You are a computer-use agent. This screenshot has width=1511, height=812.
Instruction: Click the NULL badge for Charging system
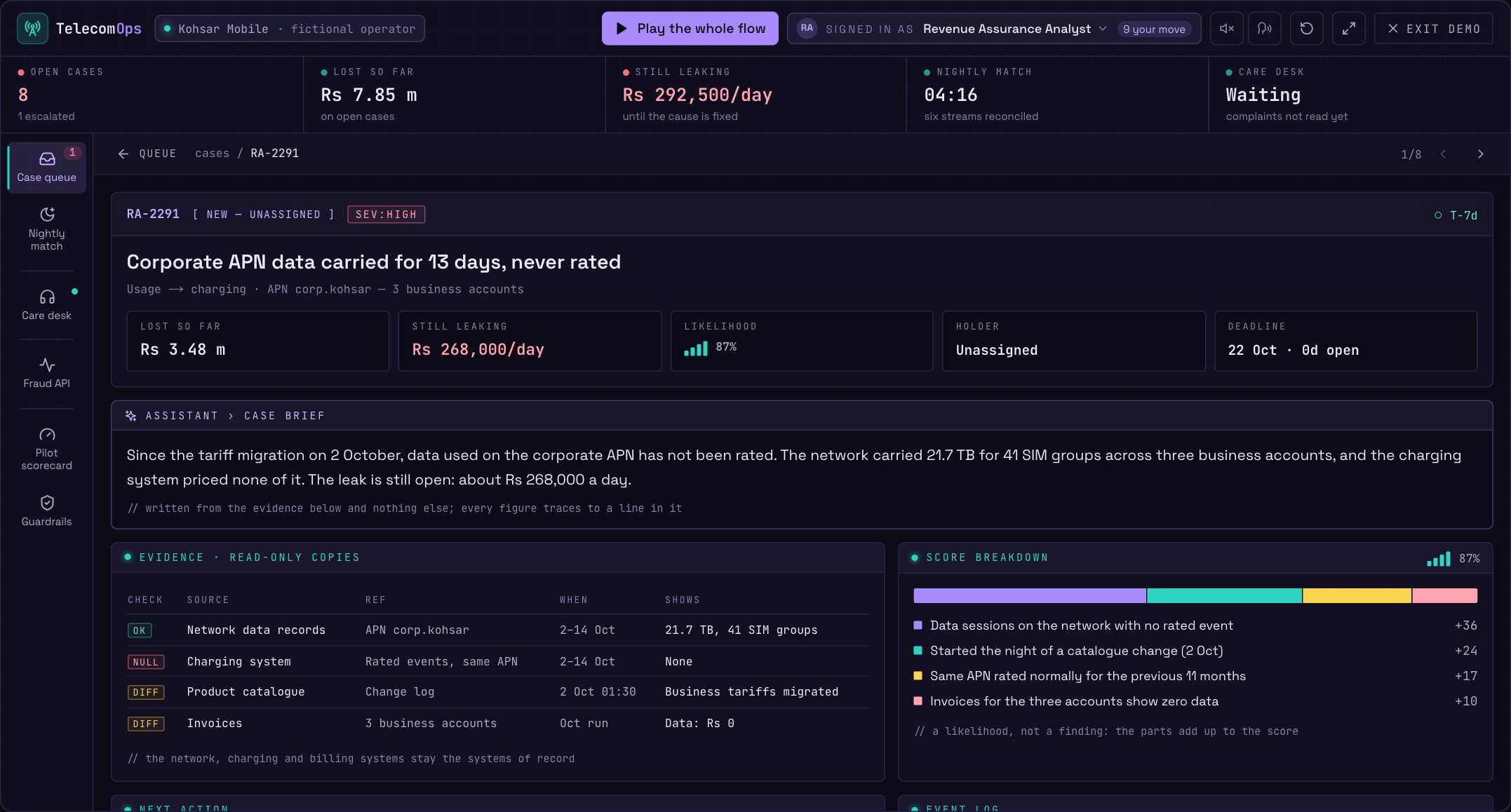click(146, 662)
